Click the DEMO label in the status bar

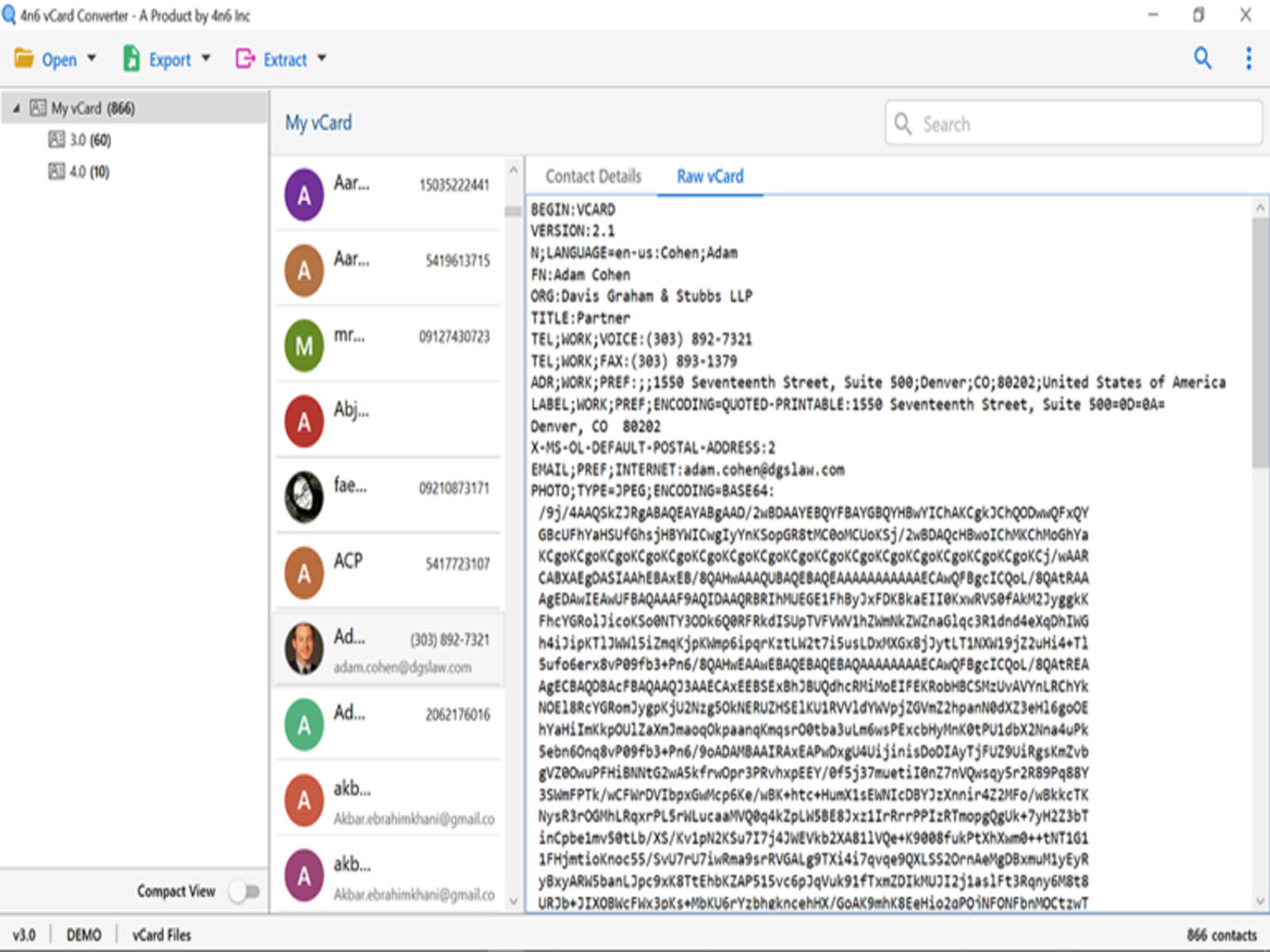pyautogui.click(x=83, y=935)
